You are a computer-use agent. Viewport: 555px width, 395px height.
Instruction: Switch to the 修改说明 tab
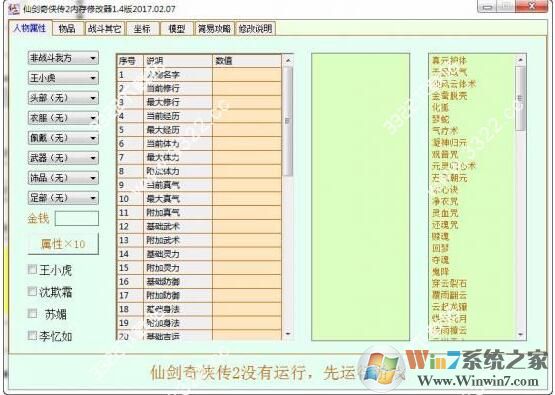click(x=255, y=29)
